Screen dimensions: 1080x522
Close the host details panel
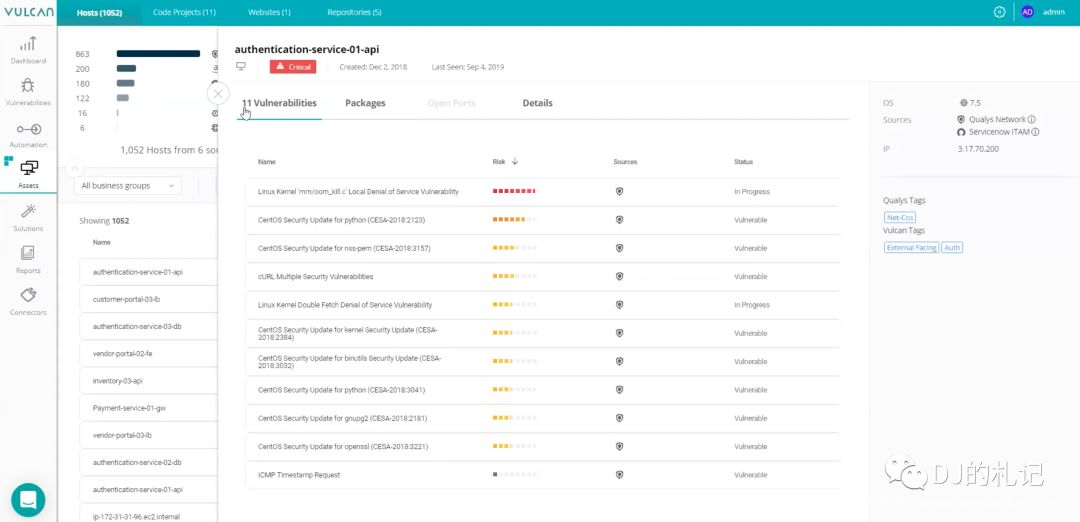click(218, 93)
